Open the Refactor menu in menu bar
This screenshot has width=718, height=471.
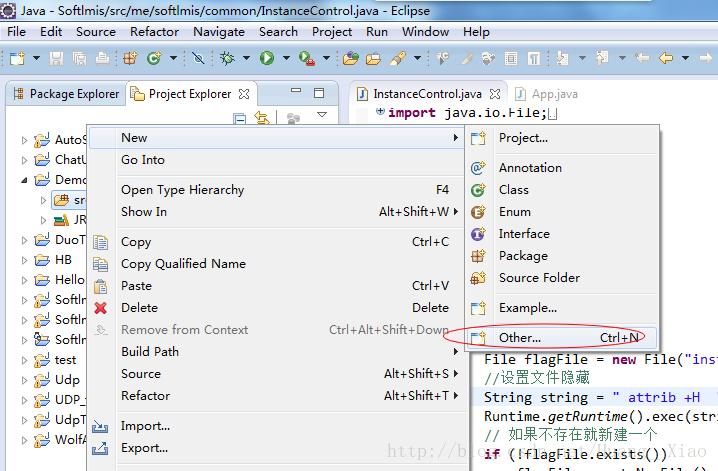pos(154,32)
